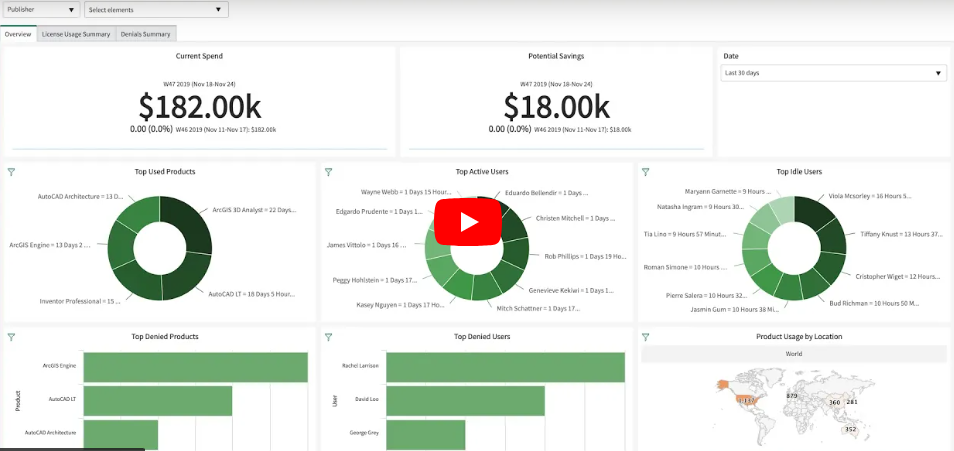Click the Natasha Ingram idle user label
The image size is (954, 451).
coord(700,206)
